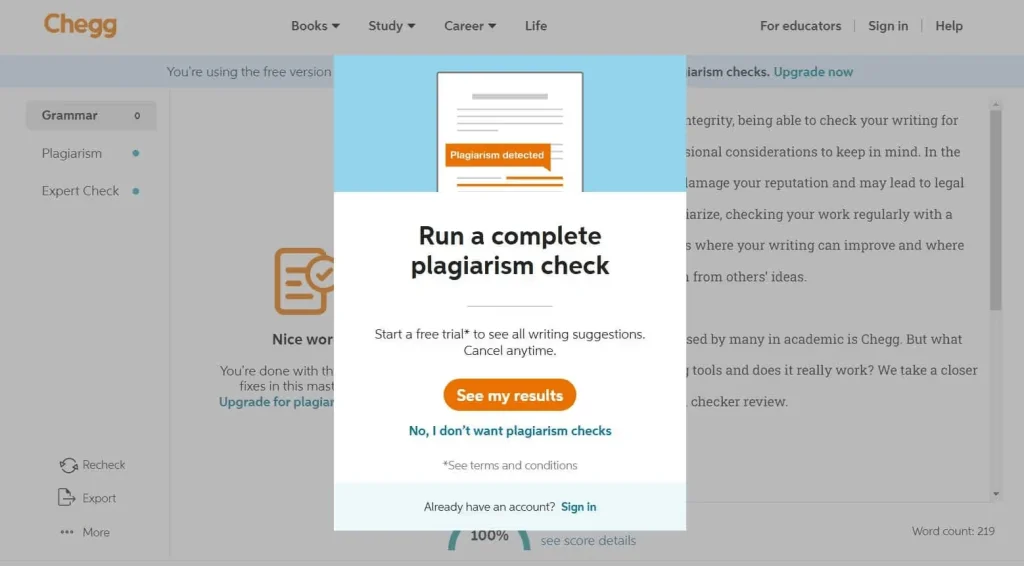
Task: Click the Upgrade for plagiarism link
Action: pyautogui.click(x=276, y=402)
